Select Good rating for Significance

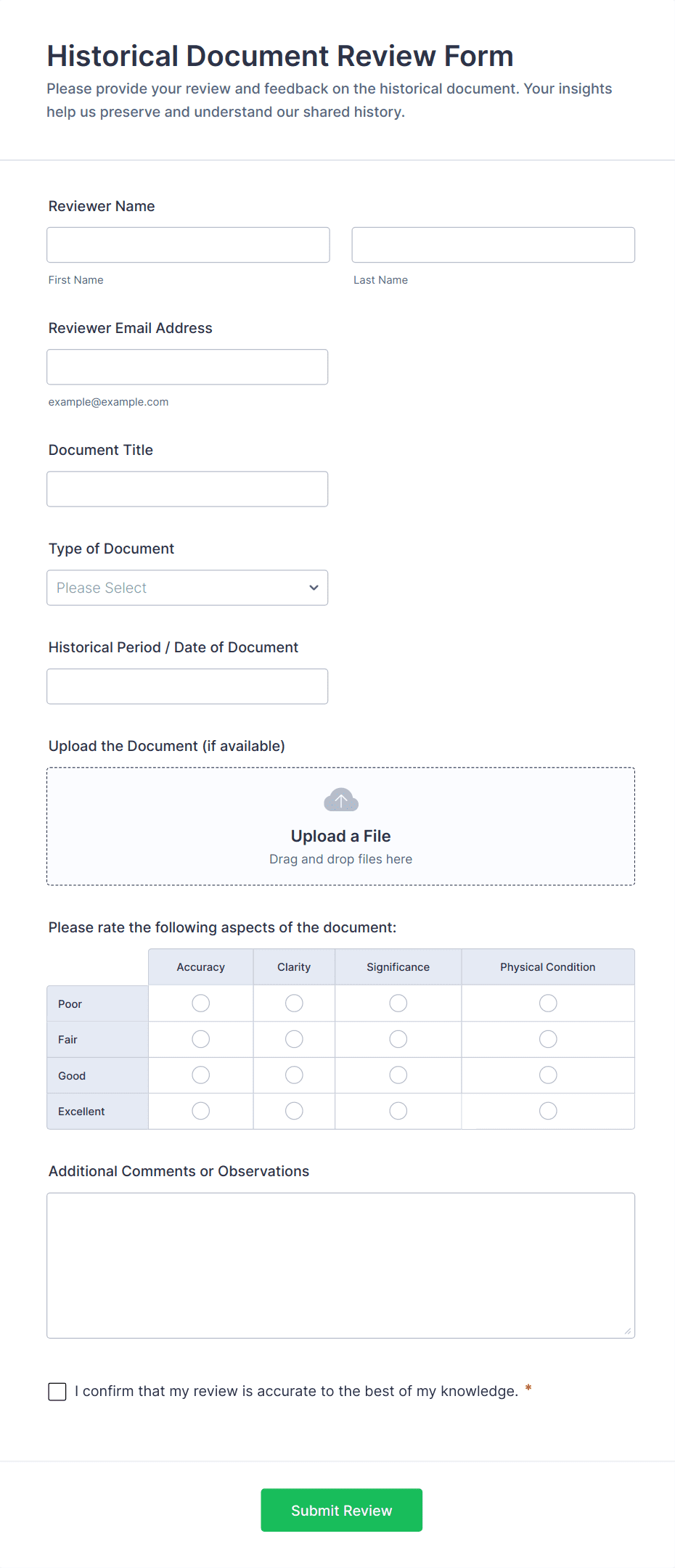tap(398, 1075)
